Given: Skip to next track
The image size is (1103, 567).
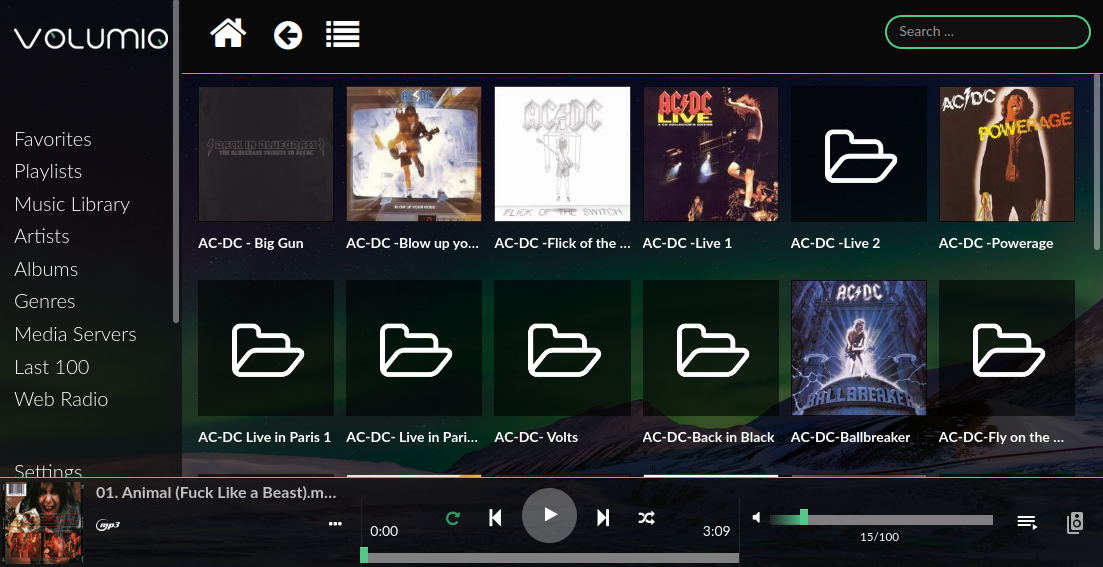Looking at the screenshot, I should [603, 518].
